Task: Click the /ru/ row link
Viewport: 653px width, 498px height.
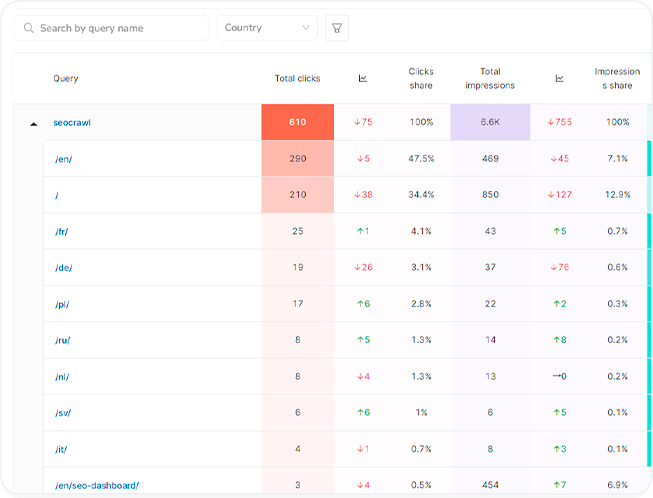Action: [x=62, y=340]
